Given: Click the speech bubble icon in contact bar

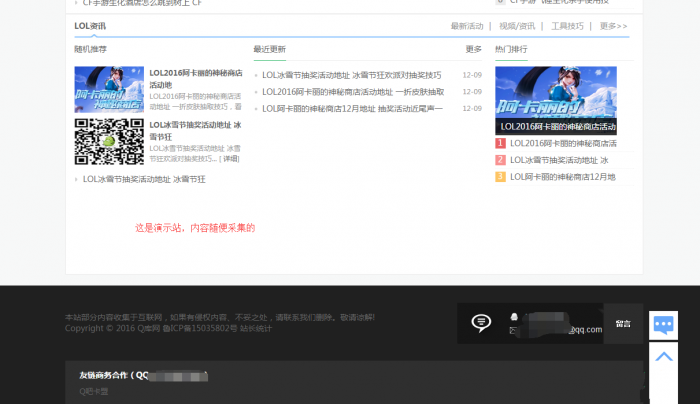Looking at the screenshot, I should point(481,322).
